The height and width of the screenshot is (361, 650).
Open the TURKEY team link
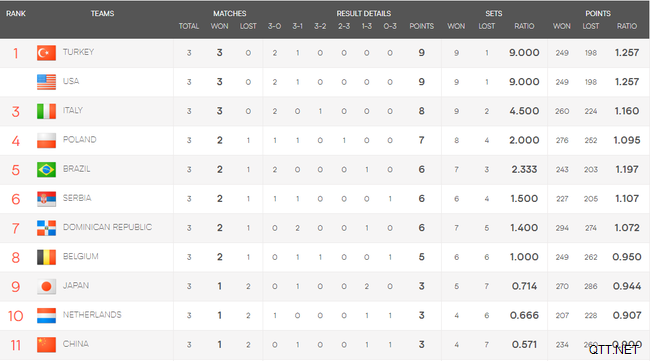(78, 52)
